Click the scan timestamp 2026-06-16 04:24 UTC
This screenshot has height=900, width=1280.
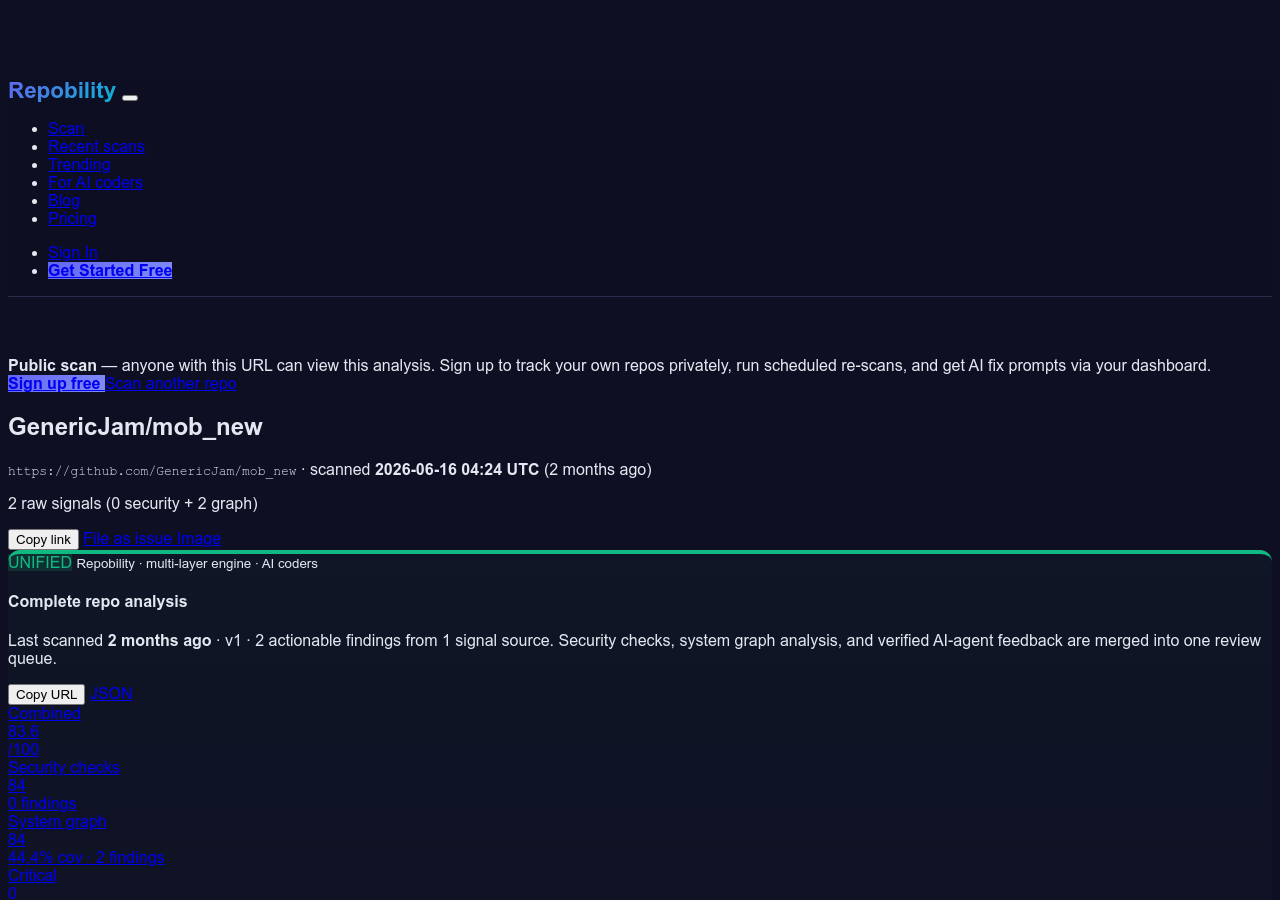pyautogui.click(x=457, y=469)
